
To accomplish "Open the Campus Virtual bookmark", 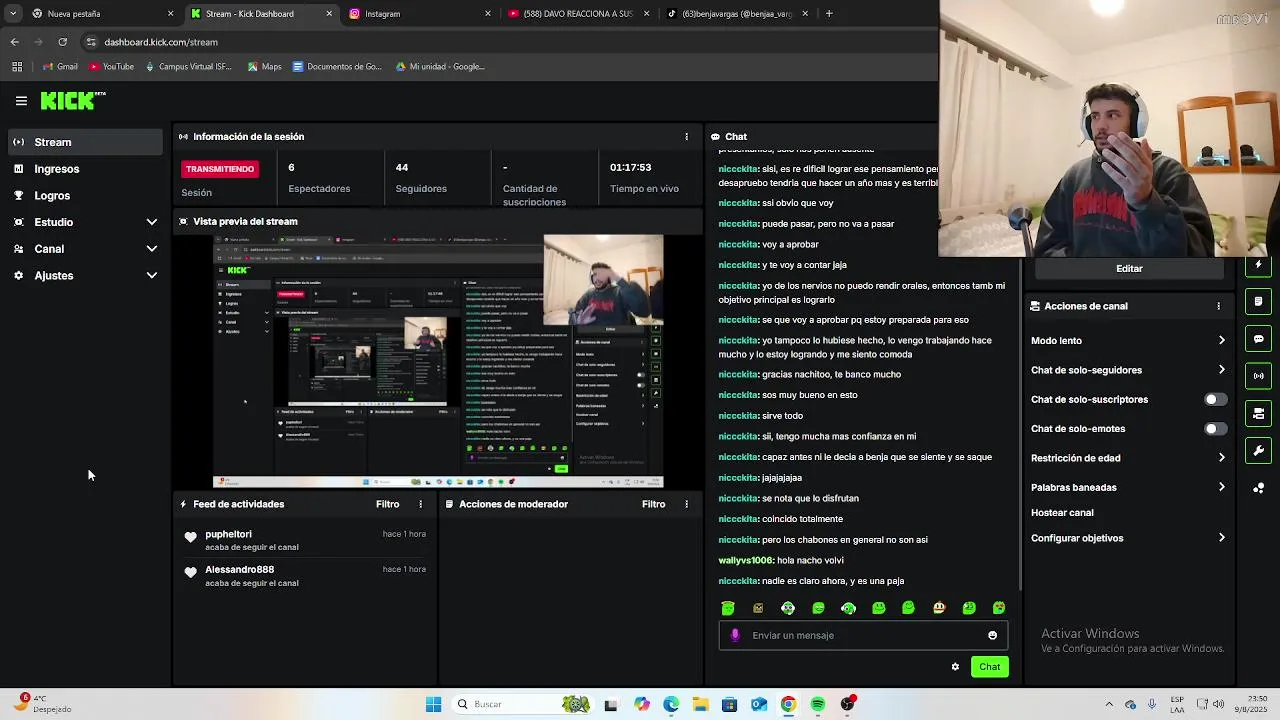I will [188, 67].
